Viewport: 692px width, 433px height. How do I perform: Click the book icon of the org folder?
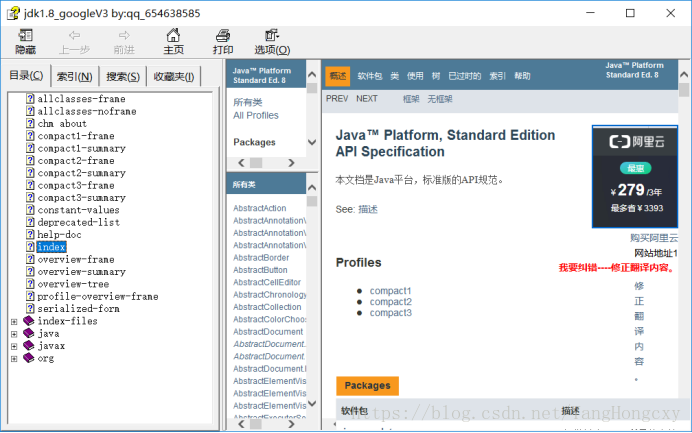coord(29,358)
